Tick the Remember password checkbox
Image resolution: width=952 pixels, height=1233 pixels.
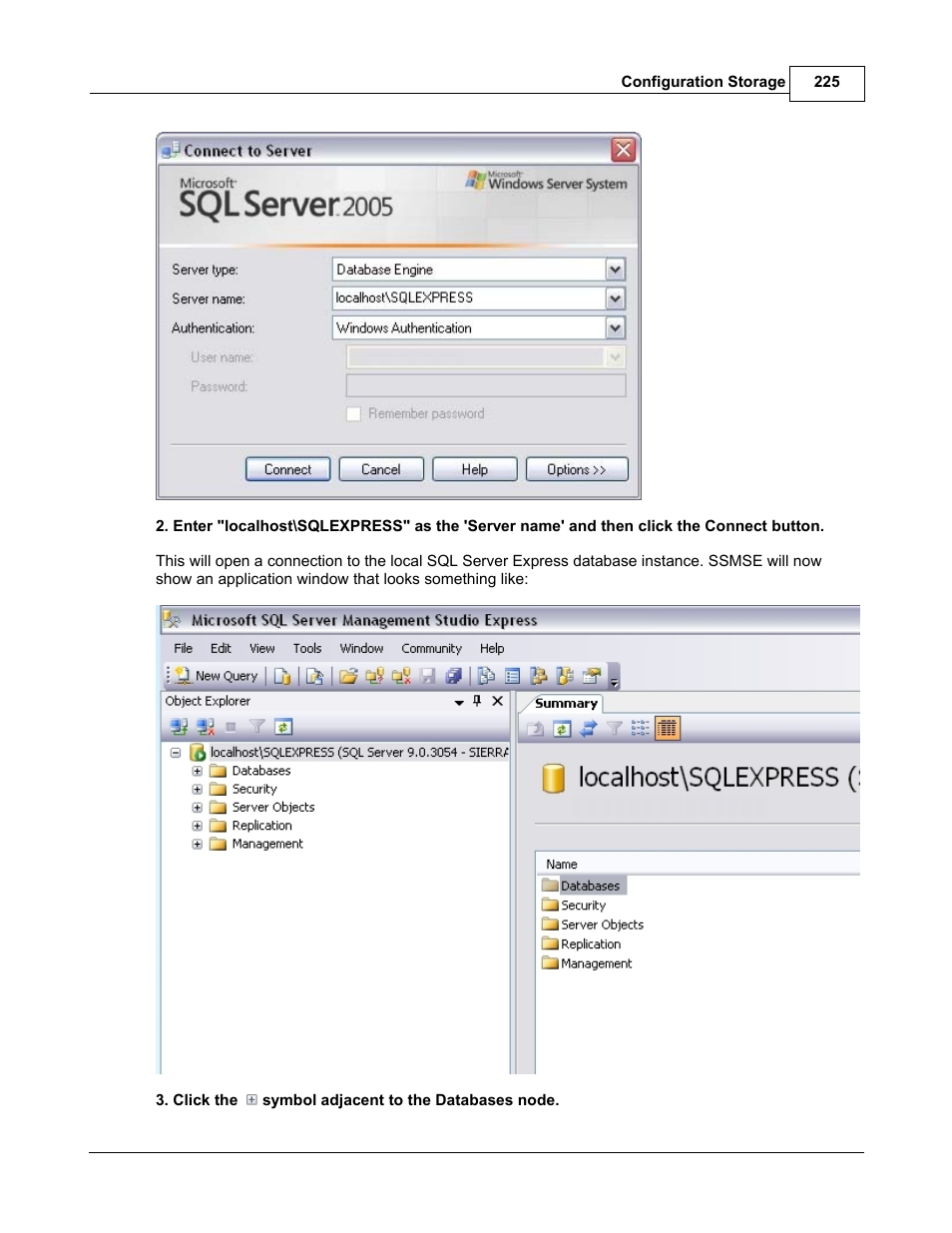click(x=353, y=414)
